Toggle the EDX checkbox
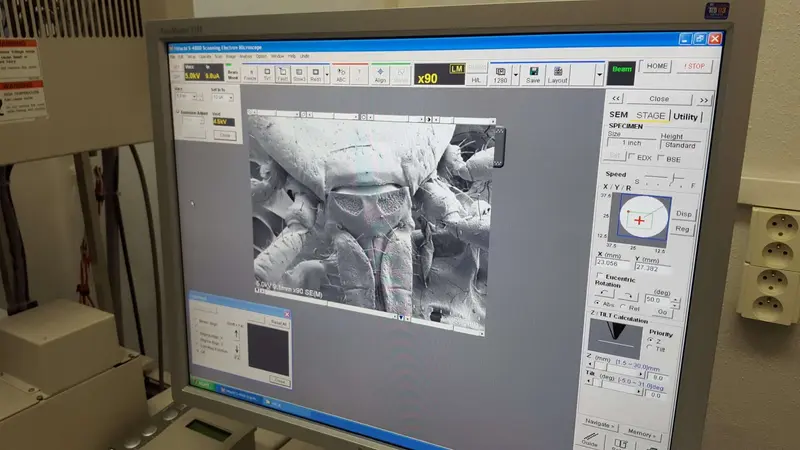Image resolution: width=800 pixels, height=450 pixels. pyautogui.click(x=632, y=157)
